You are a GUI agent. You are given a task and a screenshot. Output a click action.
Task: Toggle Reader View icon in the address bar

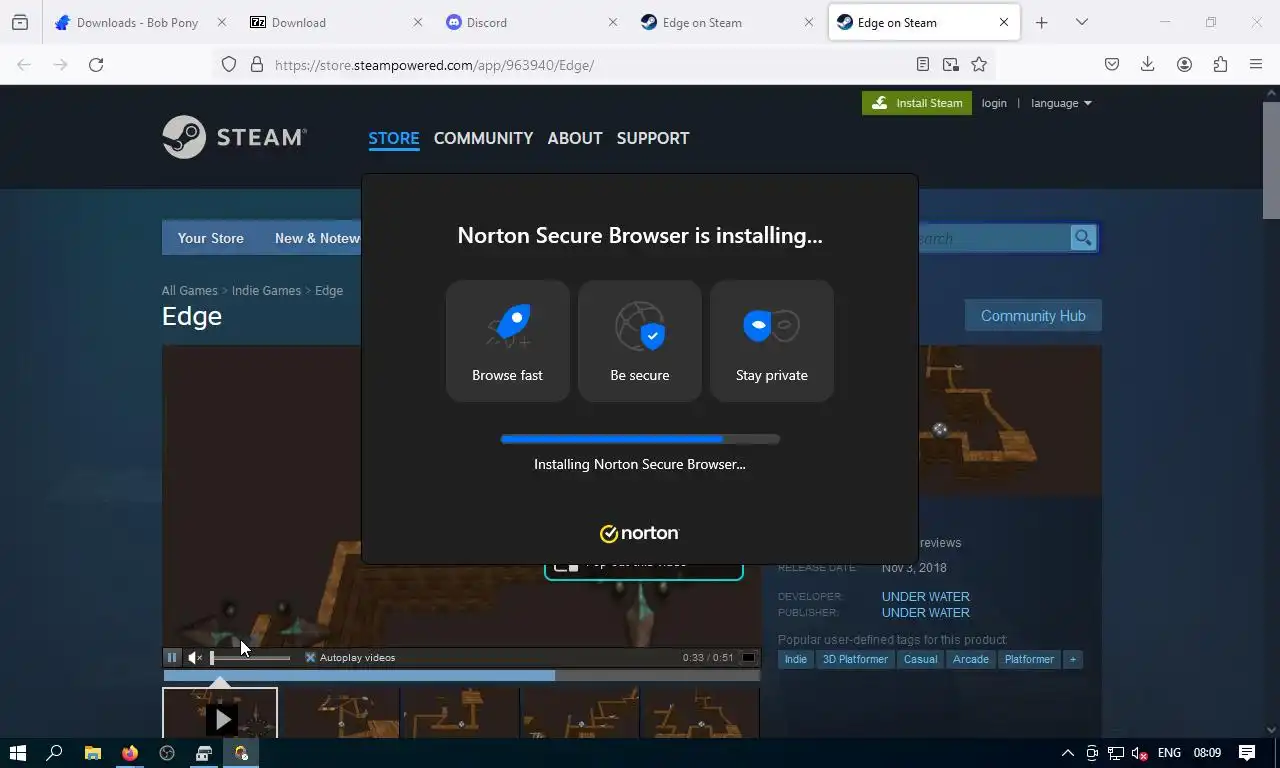click(x=923, y=64)
